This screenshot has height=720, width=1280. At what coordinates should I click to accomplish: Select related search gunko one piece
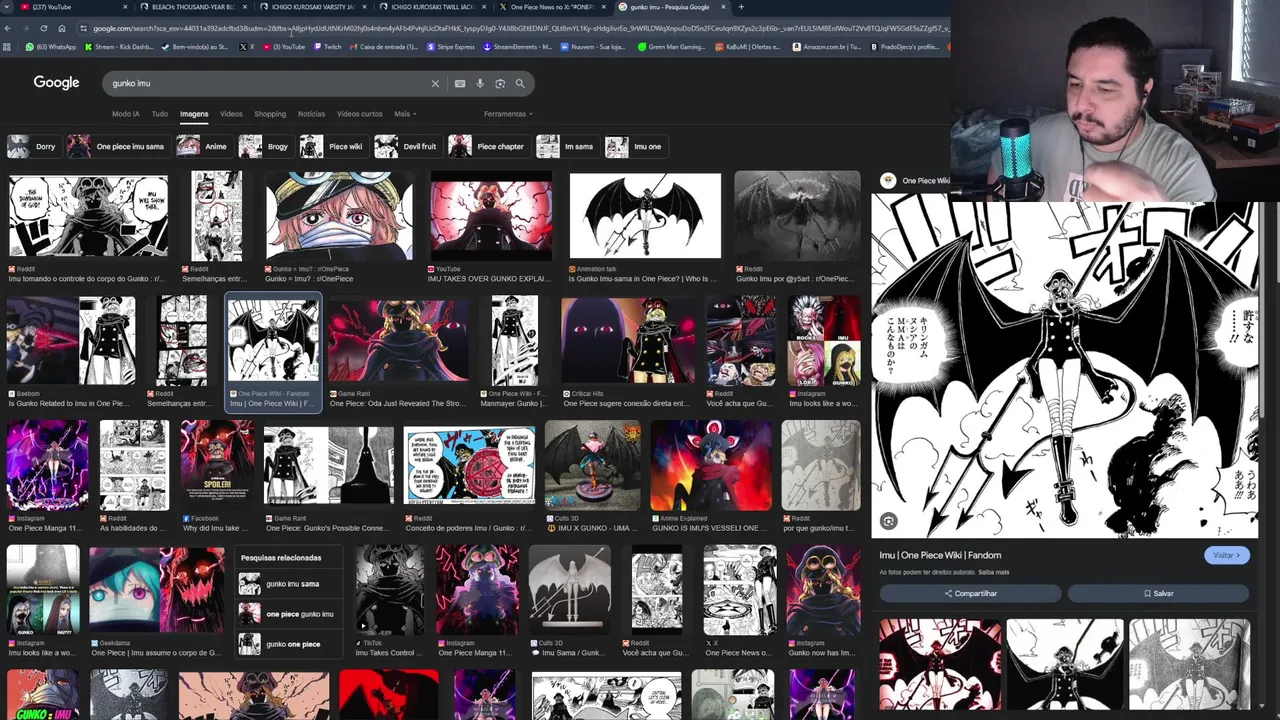point(290,644)
